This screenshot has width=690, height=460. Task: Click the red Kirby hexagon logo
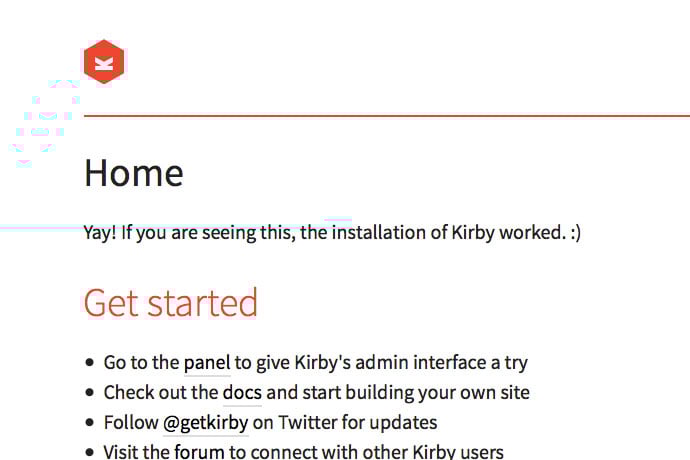[x=104, y=62]
